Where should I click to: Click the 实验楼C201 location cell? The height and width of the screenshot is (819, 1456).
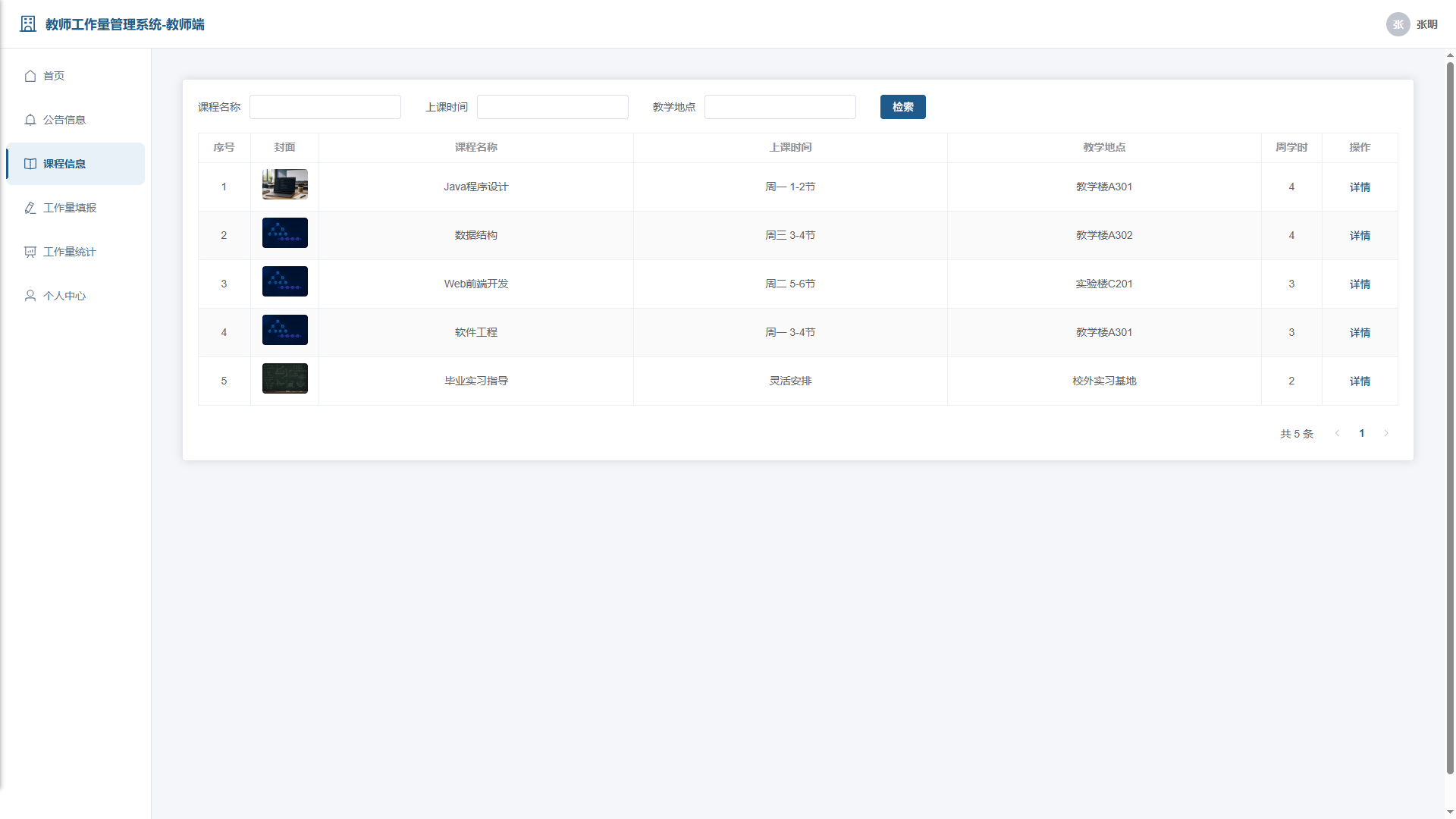(x=1104, y=284)
